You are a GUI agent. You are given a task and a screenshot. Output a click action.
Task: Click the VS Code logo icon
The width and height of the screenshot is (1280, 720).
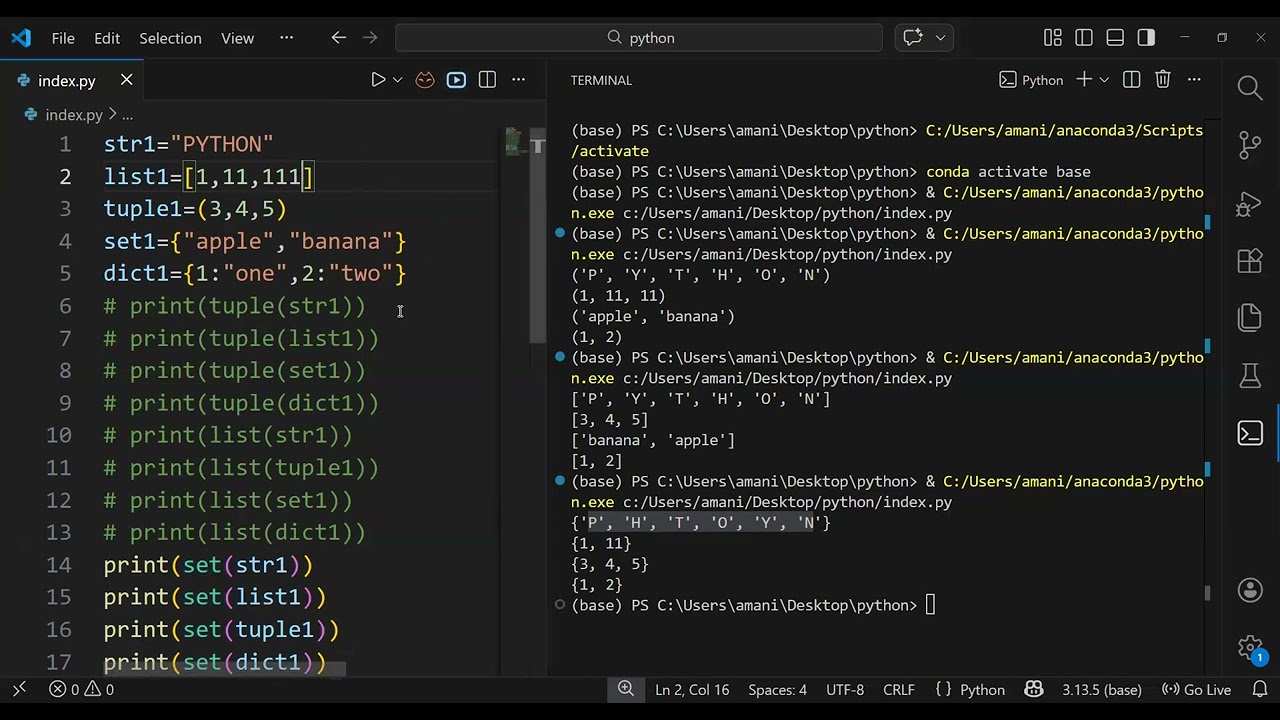click(x=21, y=38)
